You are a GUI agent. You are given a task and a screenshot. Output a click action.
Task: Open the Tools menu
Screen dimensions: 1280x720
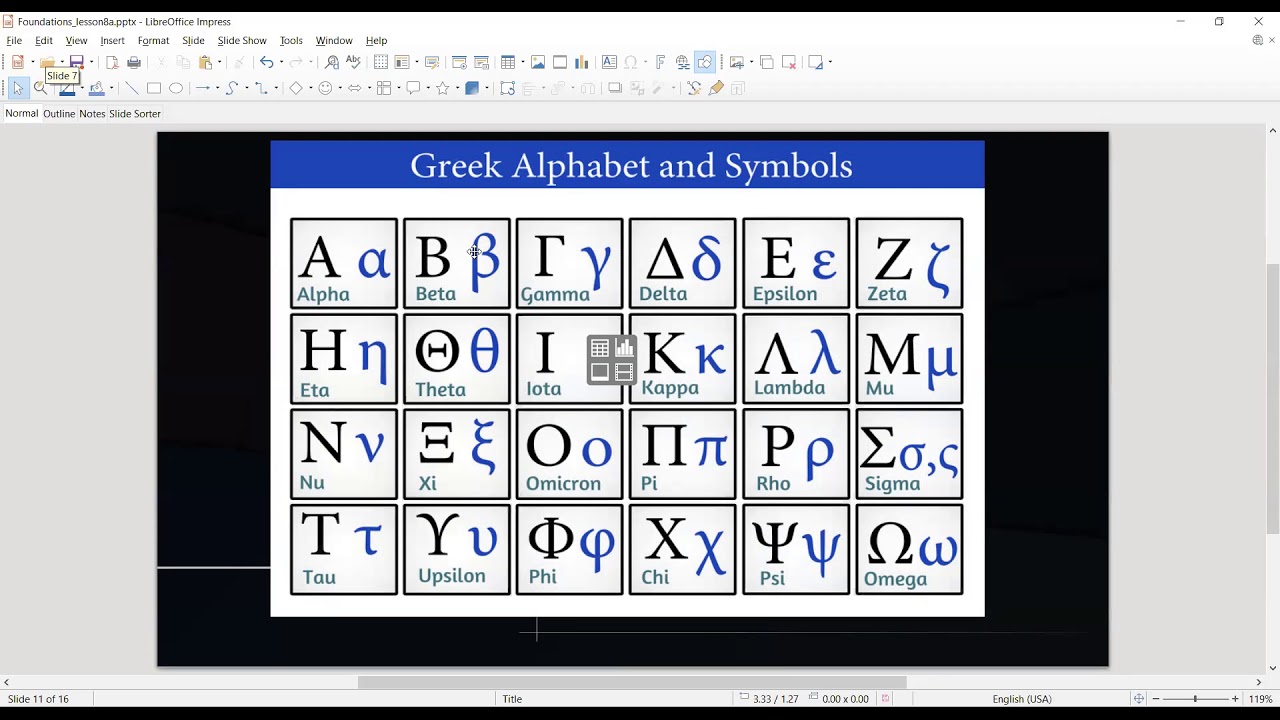click(291, 41)
